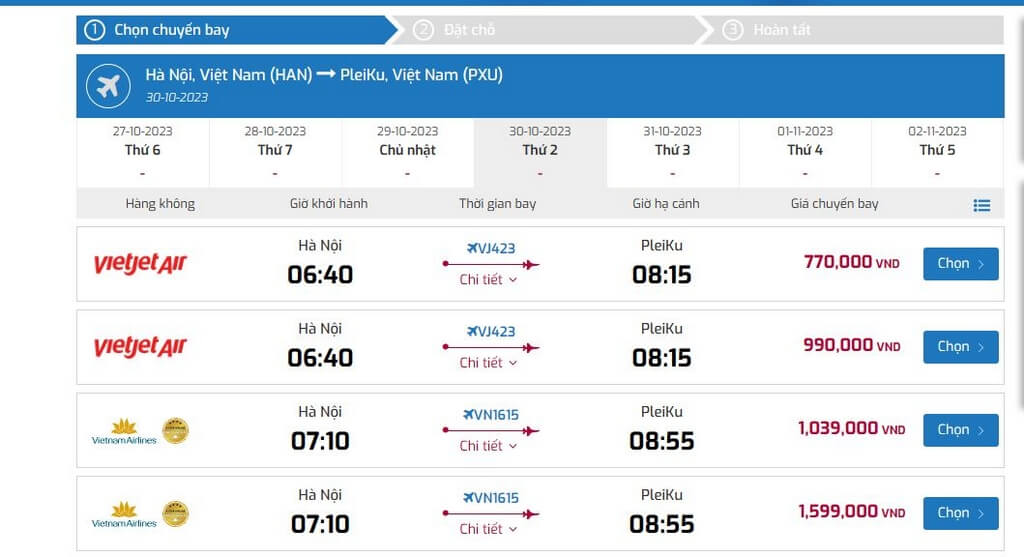
Task: Open Chi tiết for 1,599,000 VND flight
Action: [x=489, y=529]
